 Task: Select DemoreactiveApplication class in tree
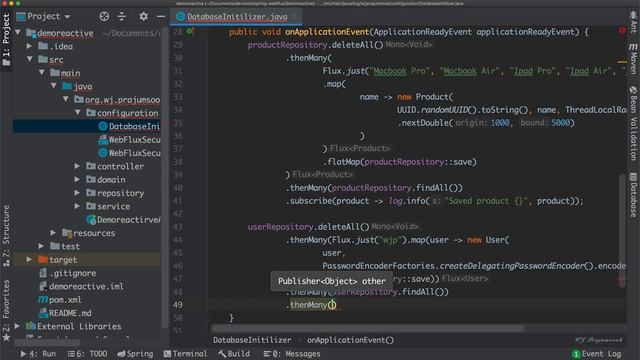tap(124, 220)
